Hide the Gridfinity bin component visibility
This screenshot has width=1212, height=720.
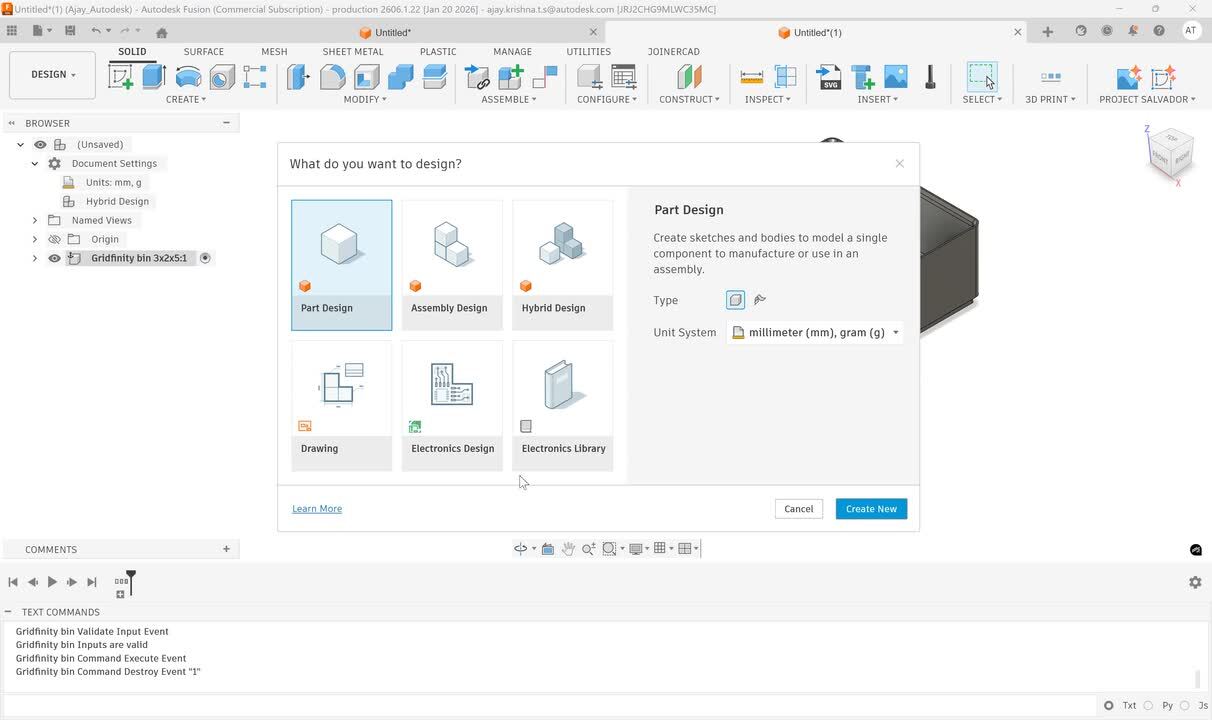point(55,258)
